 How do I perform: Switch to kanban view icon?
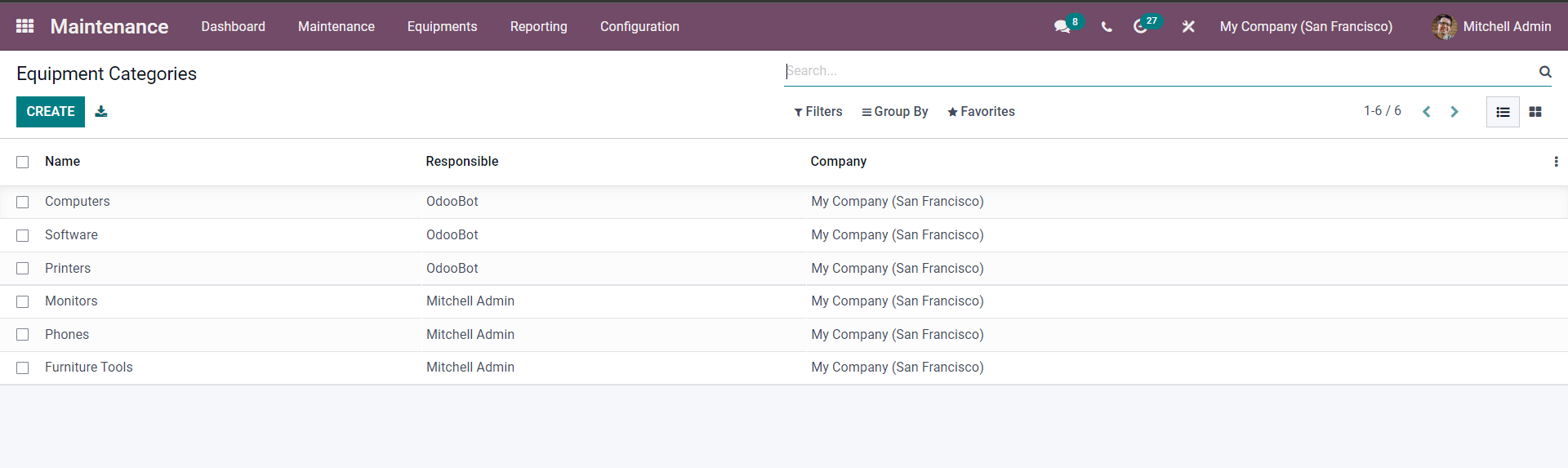[x=1535, y=112]
